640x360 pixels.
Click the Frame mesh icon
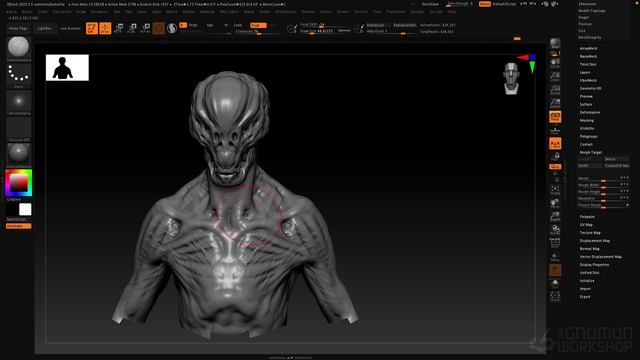pyautogui.click(x=555, y=189)
